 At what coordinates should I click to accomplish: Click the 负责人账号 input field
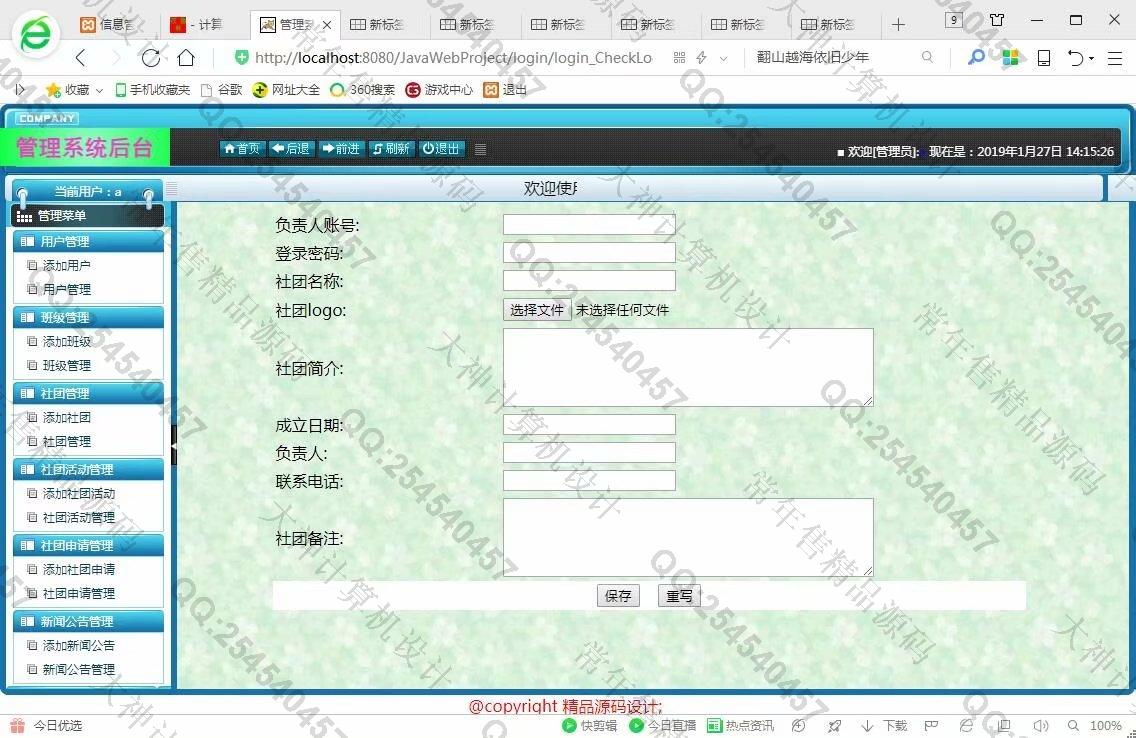[x=589, y=225]
